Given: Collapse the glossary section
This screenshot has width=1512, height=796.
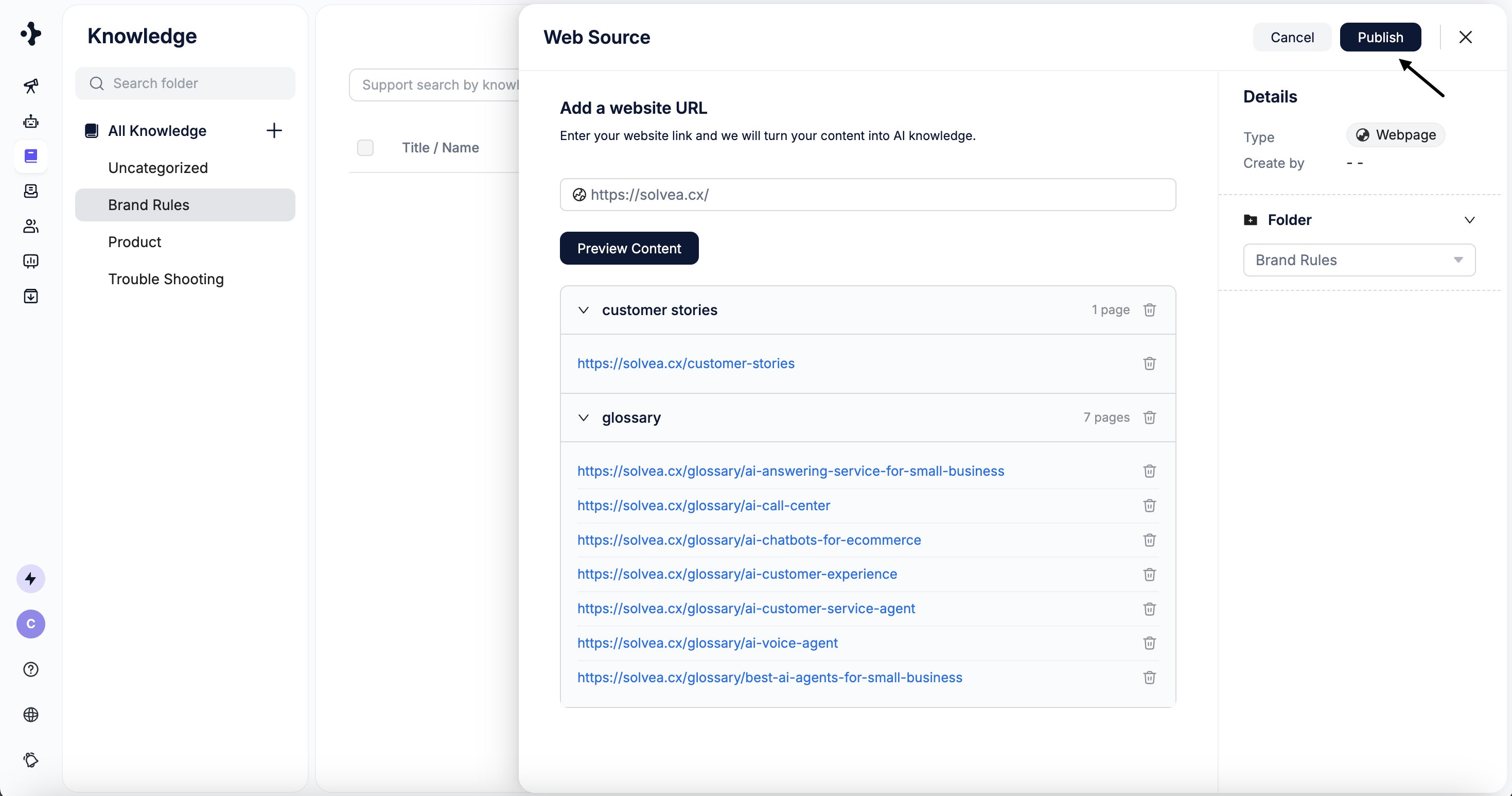Looking at the screenshot, I should point(583,418).
